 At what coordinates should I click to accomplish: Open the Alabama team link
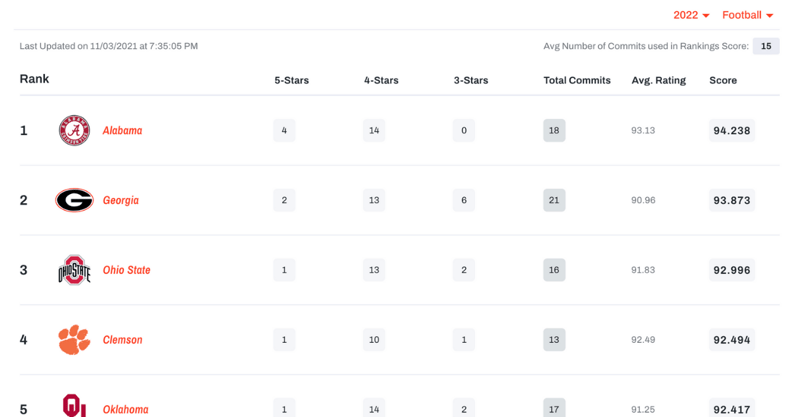tap(122, 130)
